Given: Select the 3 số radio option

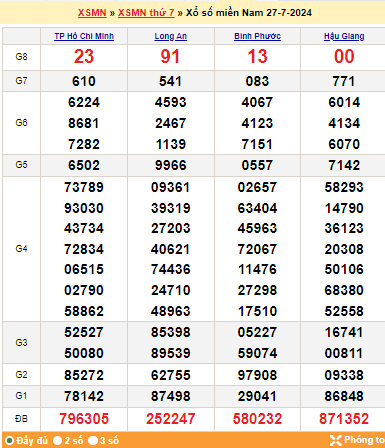Looking at the screenshot, I should pos(93,440).
